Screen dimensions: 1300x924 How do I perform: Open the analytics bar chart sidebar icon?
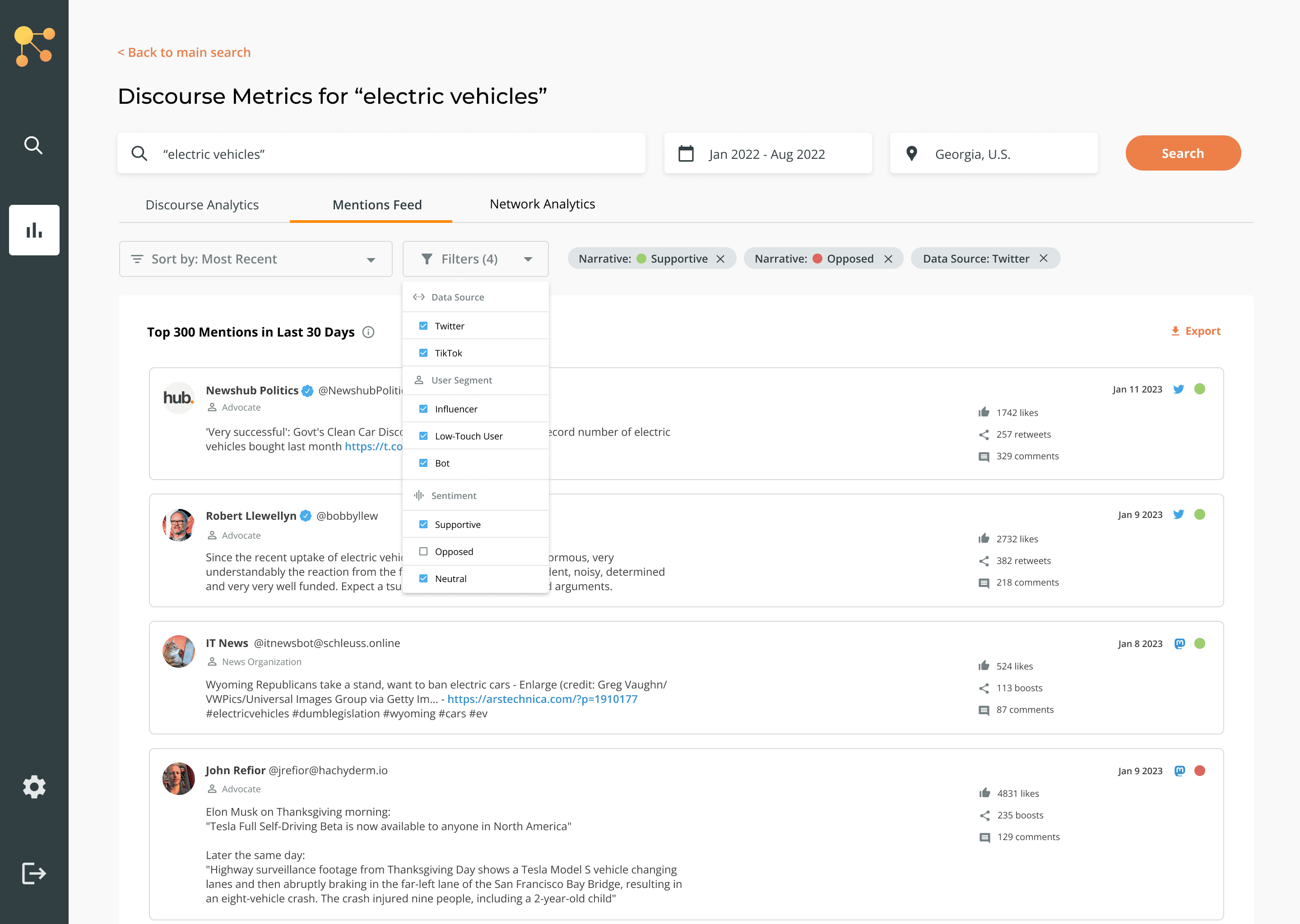point(34,230)
